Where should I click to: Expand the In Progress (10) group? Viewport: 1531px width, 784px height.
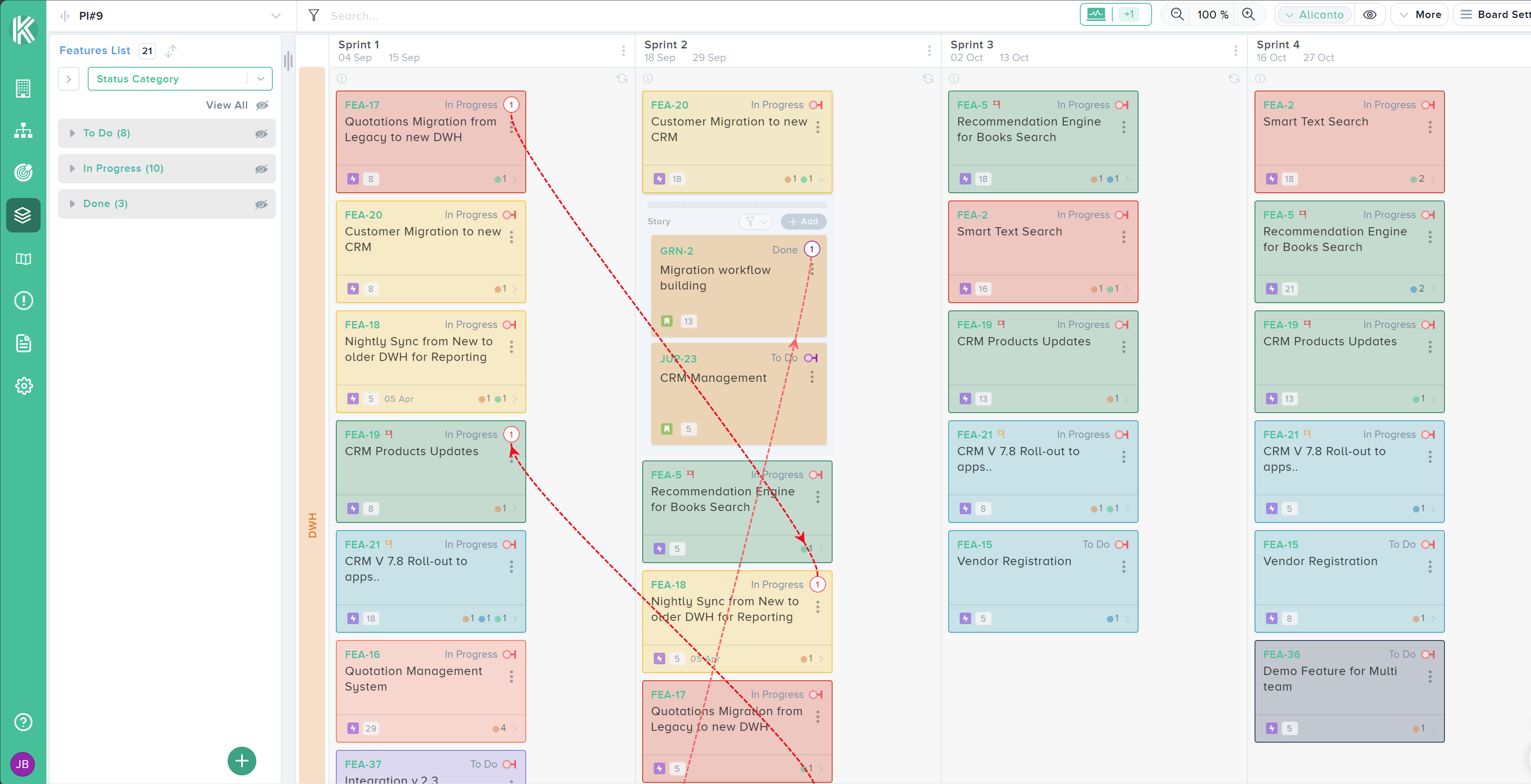[73, 169]
